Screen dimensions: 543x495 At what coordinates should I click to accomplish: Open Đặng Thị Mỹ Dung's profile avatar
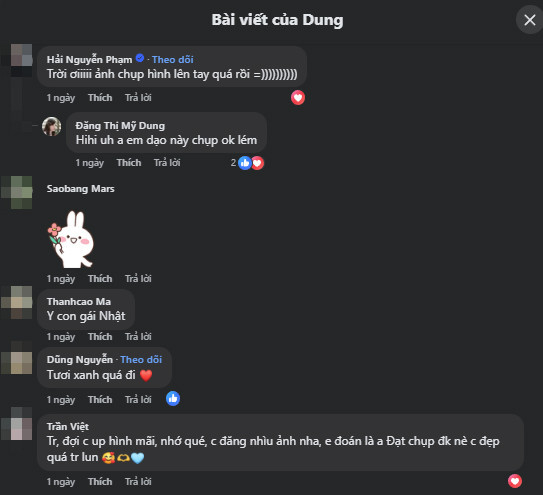tap(52, 126)
